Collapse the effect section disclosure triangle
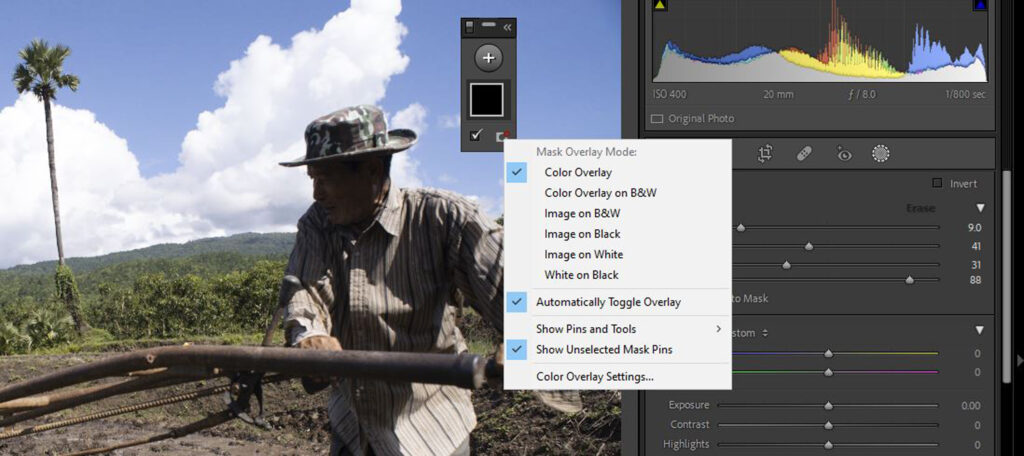This screenshot has height=456, width=1024. point(980,331)
